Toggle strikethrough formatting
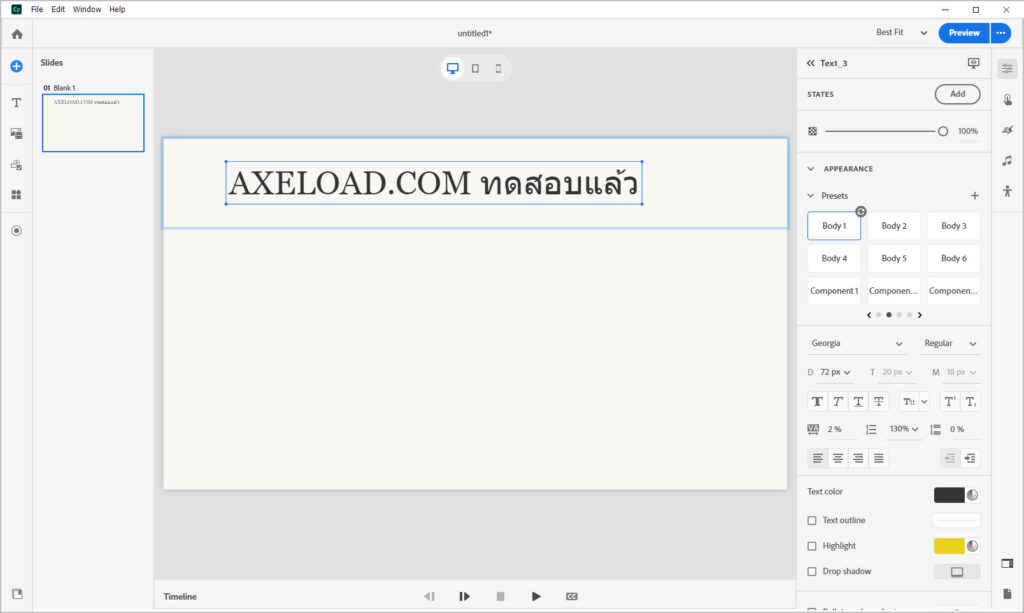This screenshot has width=1024, height=613. click(879, 401)
